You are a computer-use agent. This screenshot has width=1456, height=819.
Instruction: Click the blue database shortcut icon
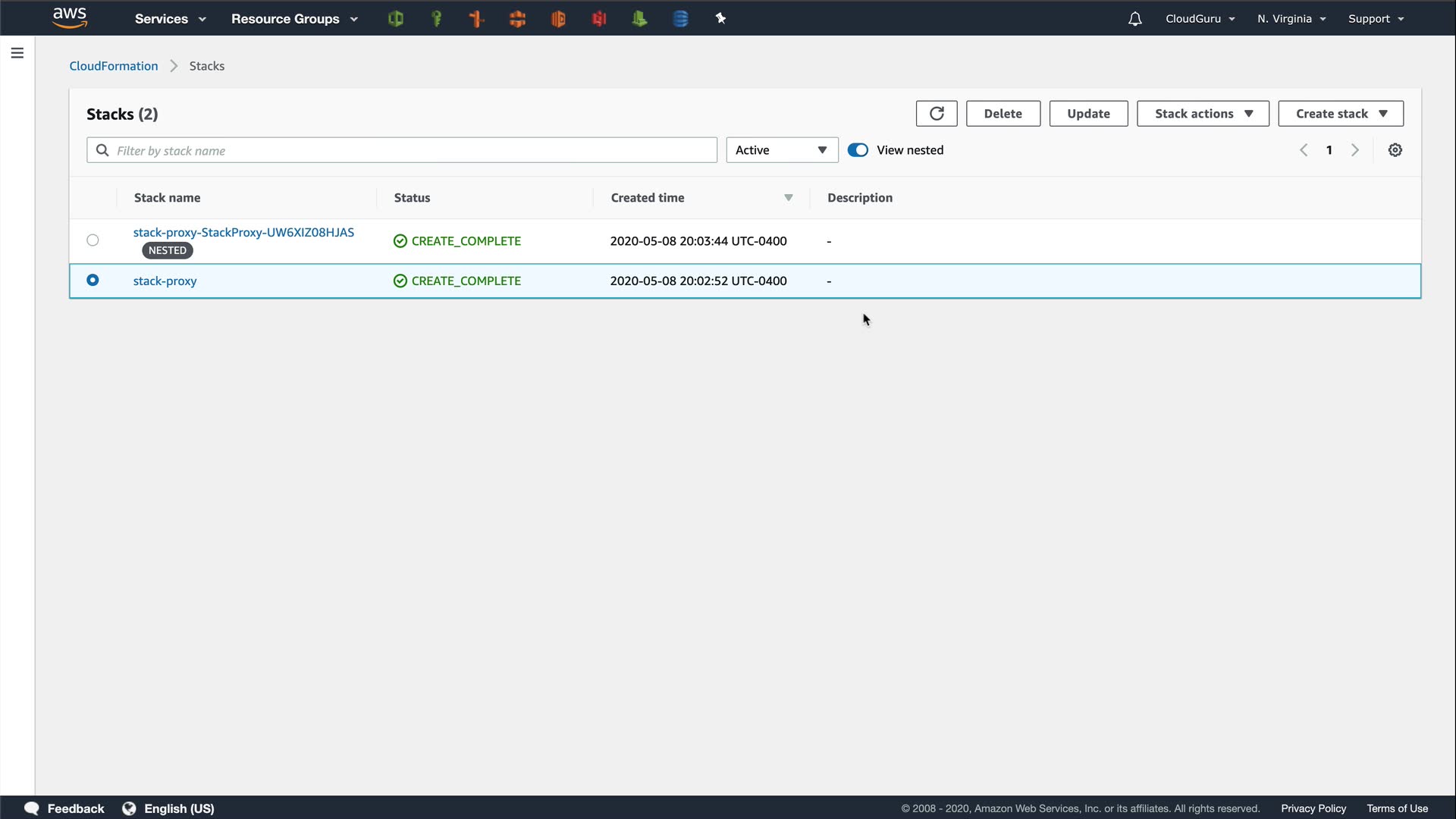[x=680, y=19]
